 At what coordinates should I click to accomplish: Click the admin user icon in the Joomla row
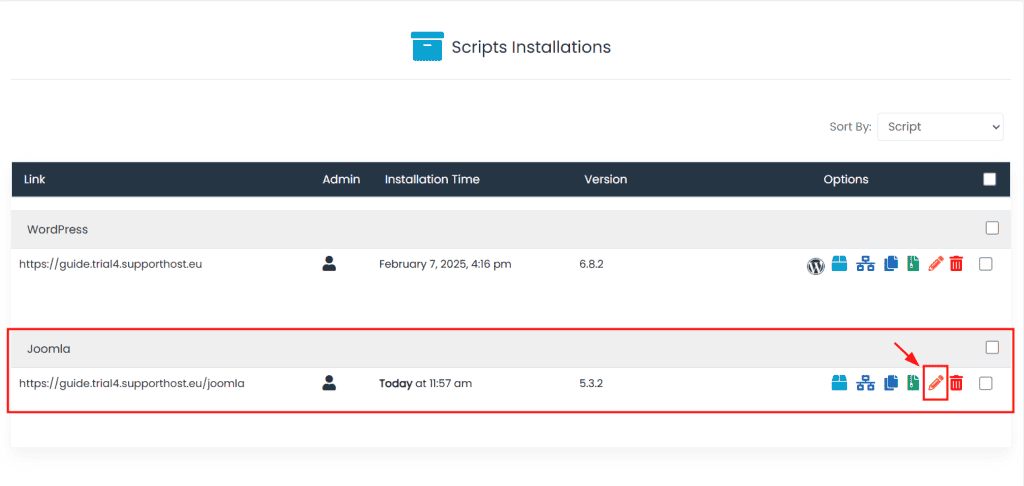330,383
